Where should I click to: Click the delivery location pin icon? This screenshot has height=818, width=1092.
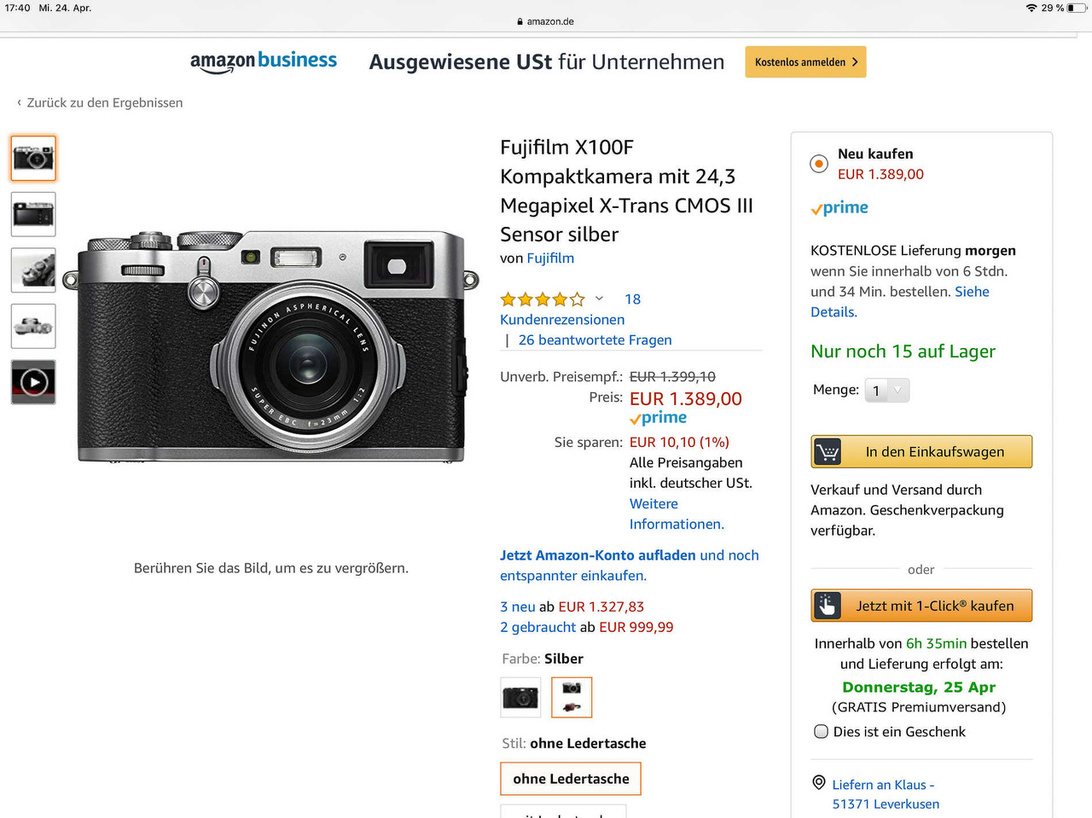(x=819, y=784)
